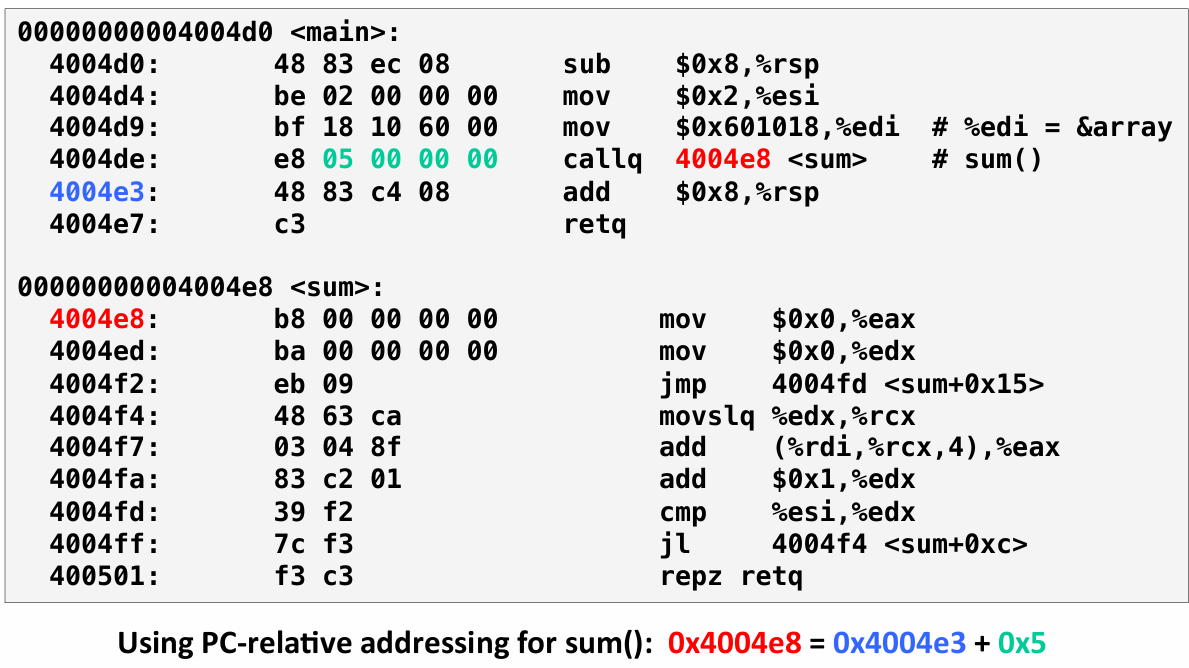The height and width of the screenshot is (668, 1189).
Task: Click the green 05 00 00 00 bytes
Action: pyautogui.click(x=409, y=160)
